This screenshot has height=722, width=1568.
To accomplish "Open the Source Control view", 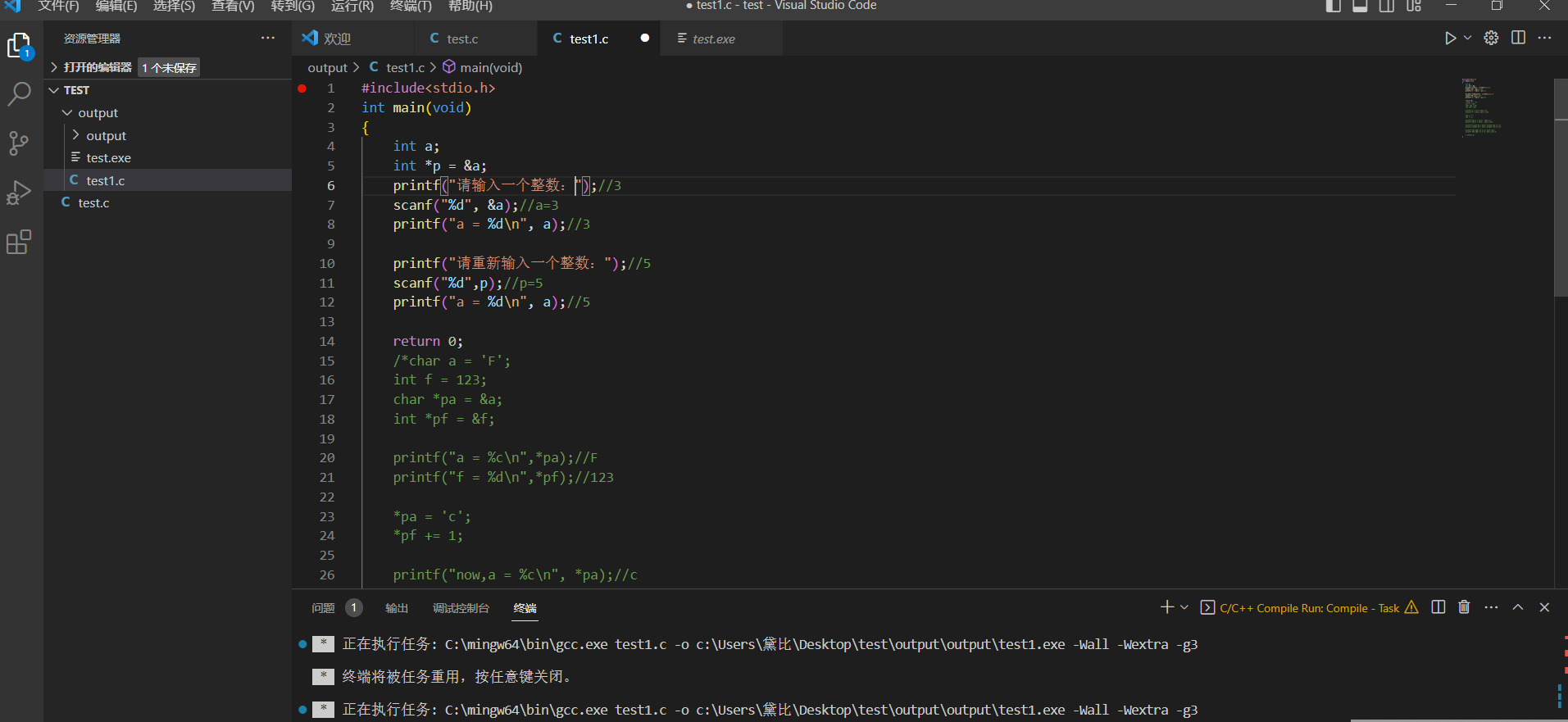I will pos(20,143).
